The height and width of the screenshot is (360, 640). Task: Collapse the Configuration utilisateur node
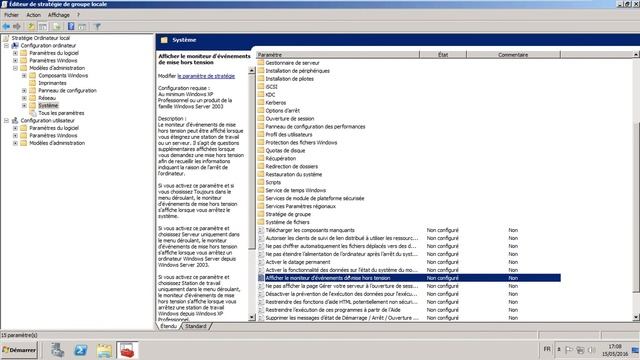[7, 120]
